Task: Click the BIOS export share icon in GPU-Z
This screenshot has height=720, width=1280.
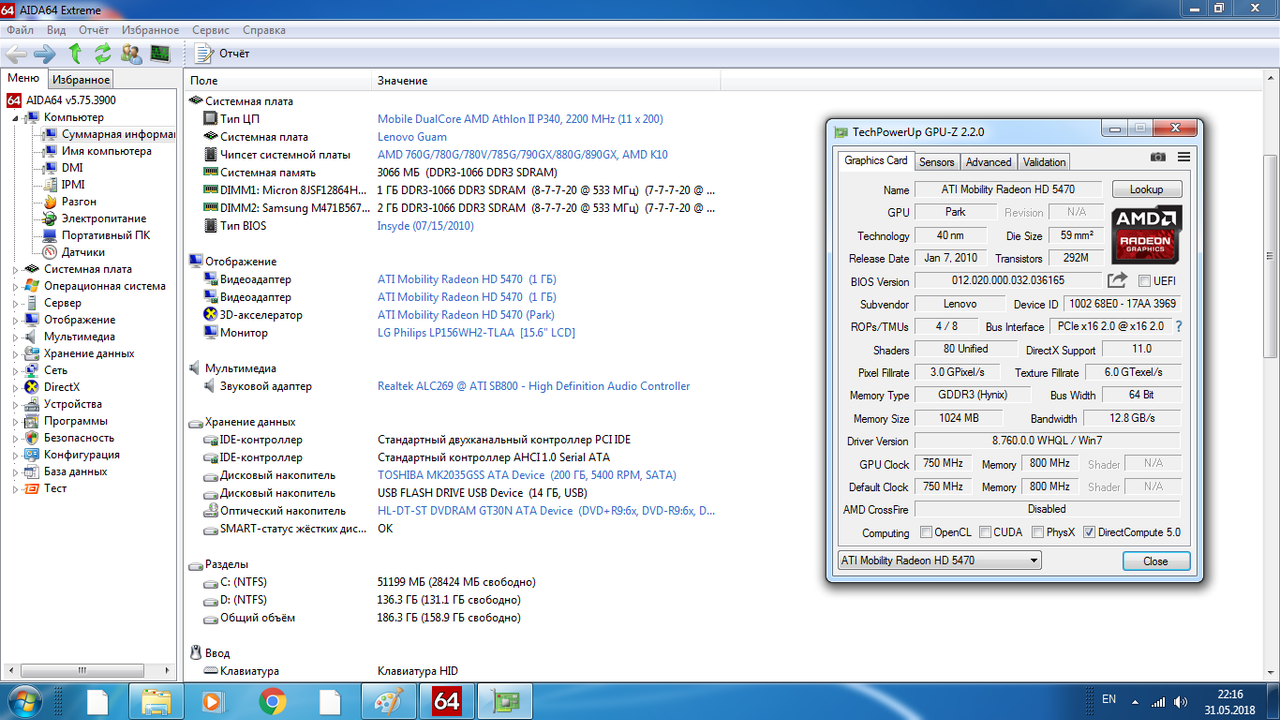Action: pyautogui.click(x=1118, y=281)
